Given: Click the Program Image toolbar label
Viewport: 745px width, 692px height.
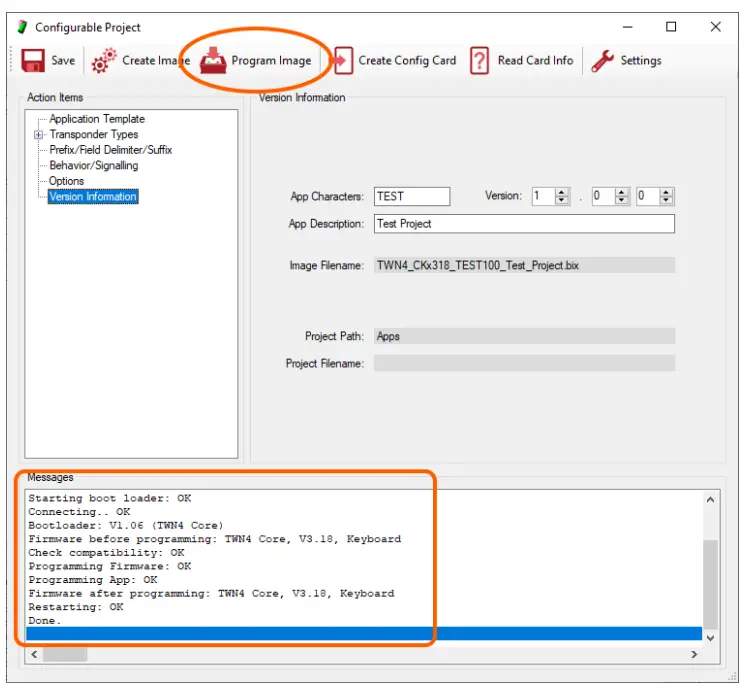Looking at the screenshot, I should coord(271,61).
